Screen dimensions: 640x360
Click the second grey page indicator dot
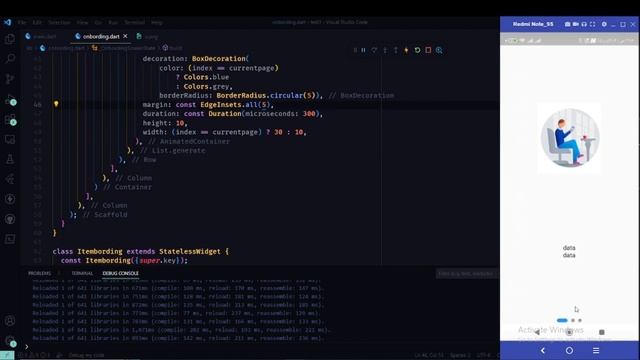(573, 320)
